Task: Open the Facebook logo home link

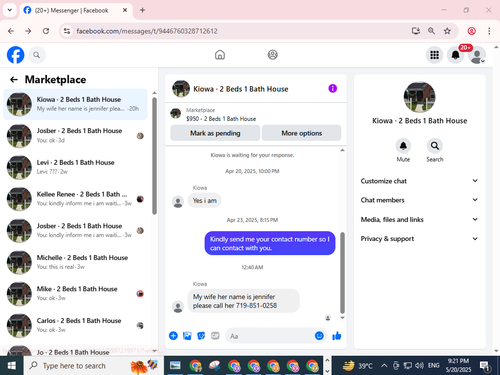Action: [x=15, y=55]
